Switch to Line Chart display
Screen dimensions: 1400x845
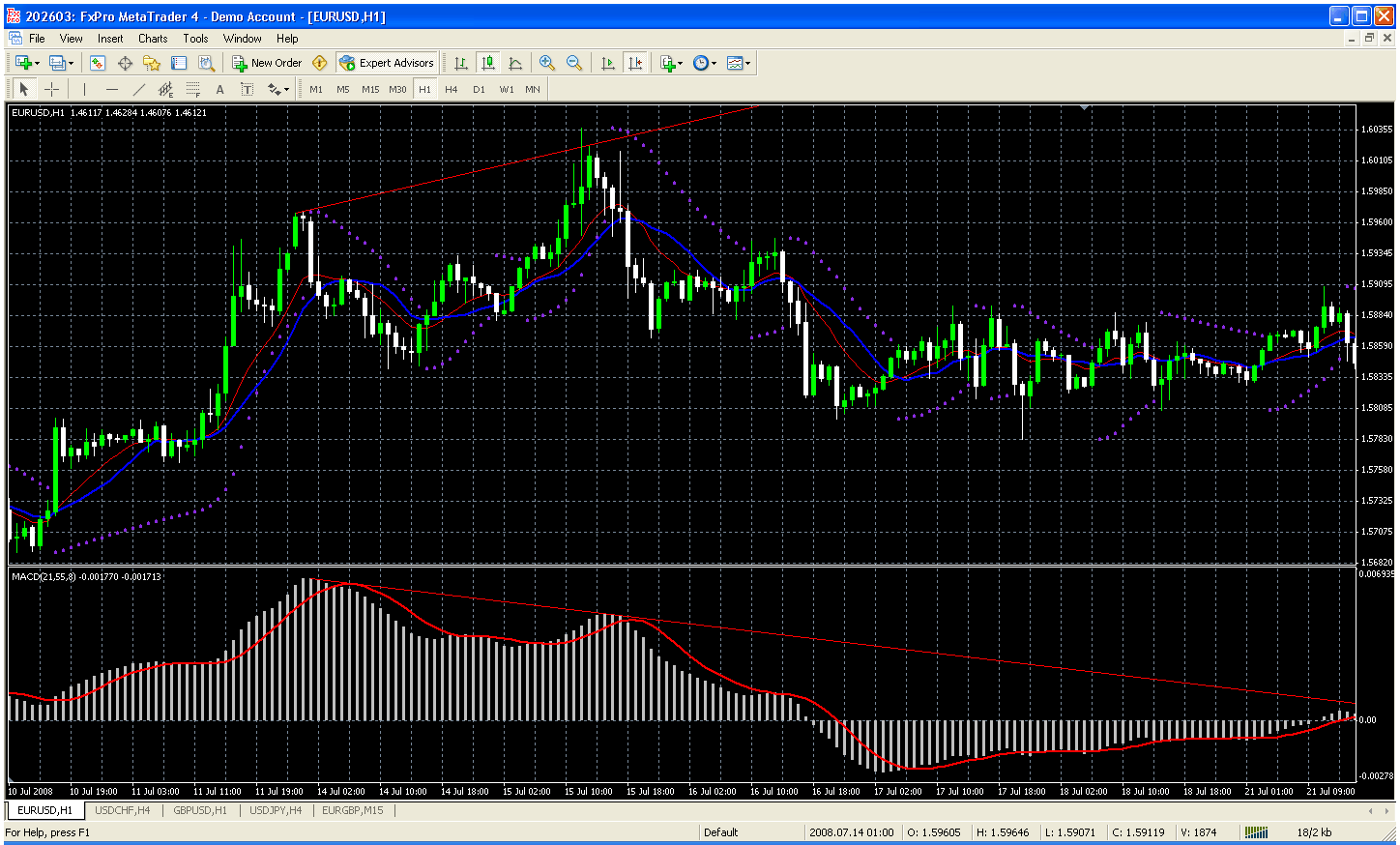point(515,63)
